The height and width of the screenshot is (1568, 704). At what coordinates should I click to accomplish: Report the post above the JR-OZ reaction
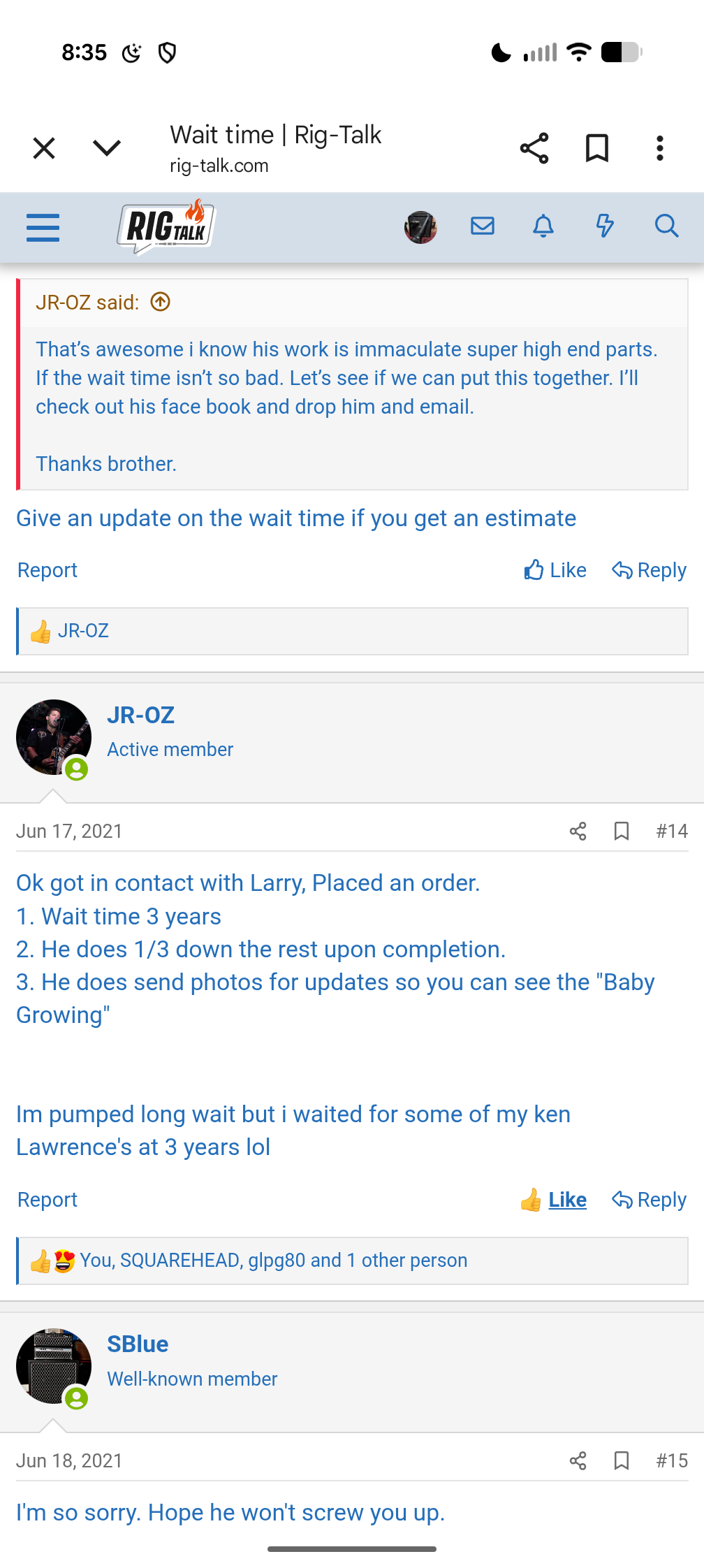tap(47, 570)
